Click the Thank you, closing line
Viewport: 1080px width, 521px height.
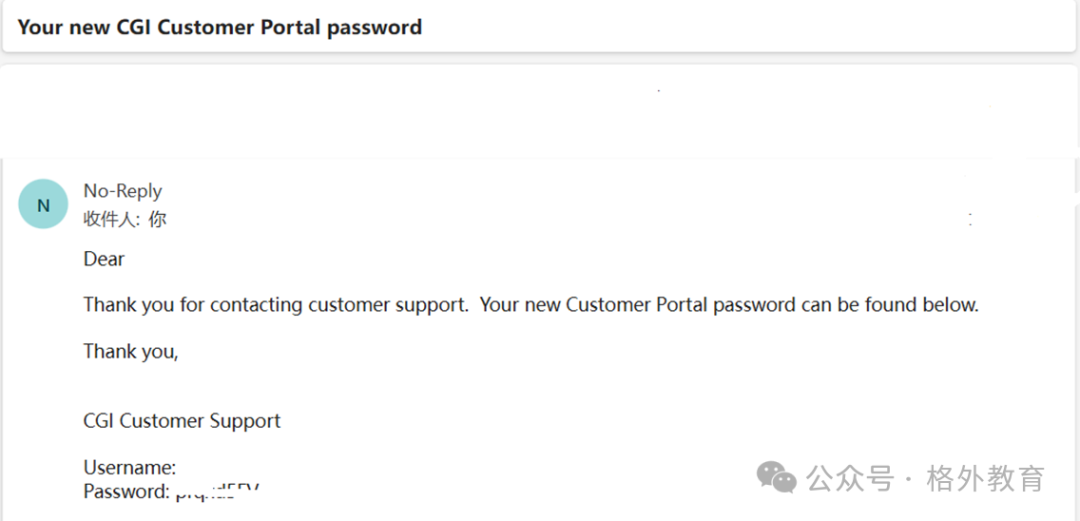click(x=131, y=351)
